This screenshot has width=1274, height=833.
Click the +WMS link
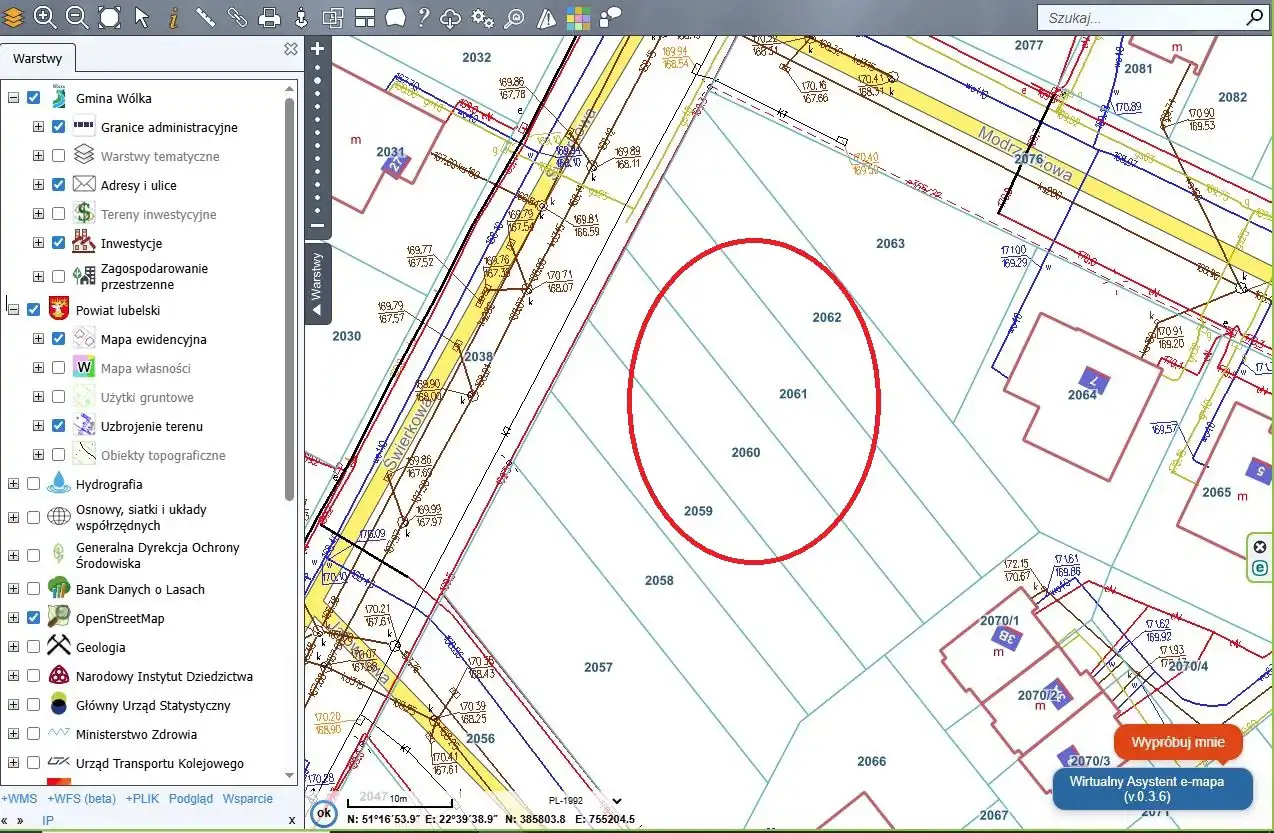pos(19,799)
